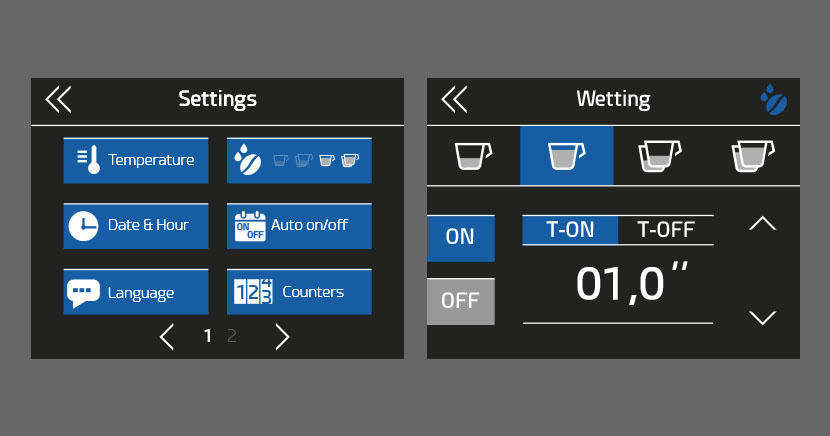Select the single small cup
830x436 pixels.
[x=473, y=156]
